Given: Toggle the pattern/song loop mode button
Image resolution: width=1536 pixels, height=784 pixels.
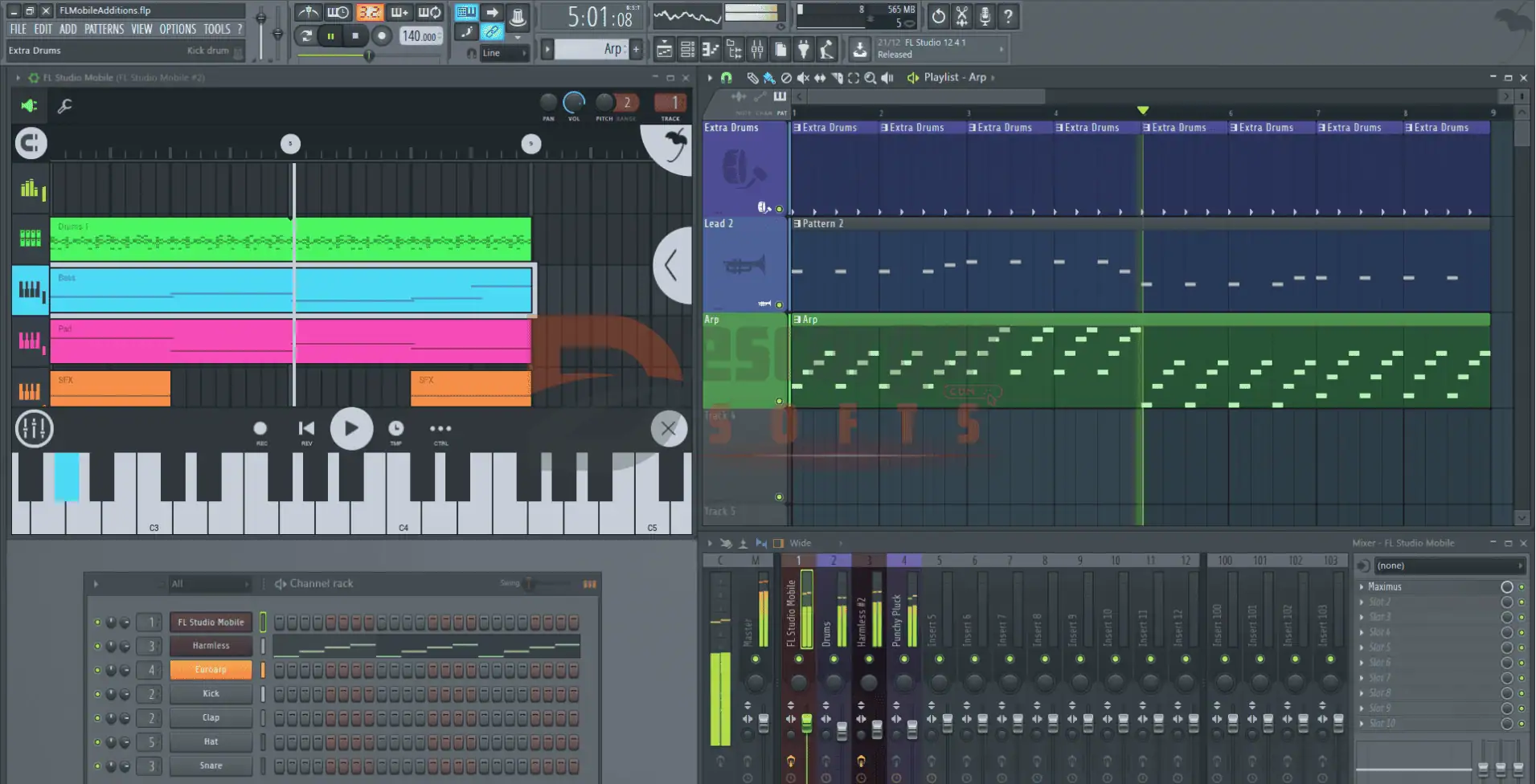Looking at the screenshot, I should pos(305,35).
